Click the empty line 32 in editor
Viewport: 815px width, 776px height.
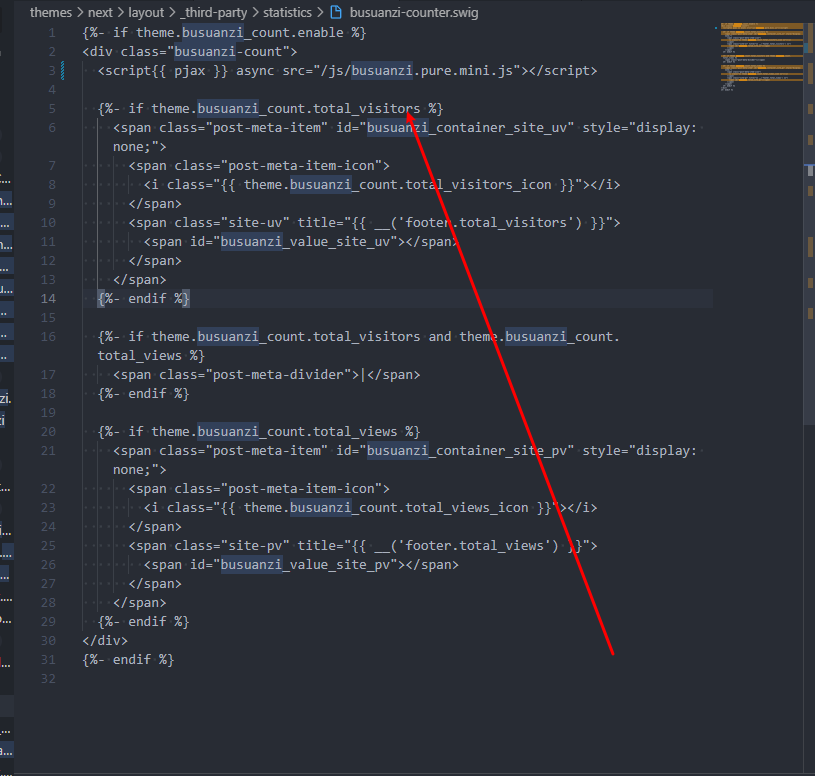pos(300,679)
